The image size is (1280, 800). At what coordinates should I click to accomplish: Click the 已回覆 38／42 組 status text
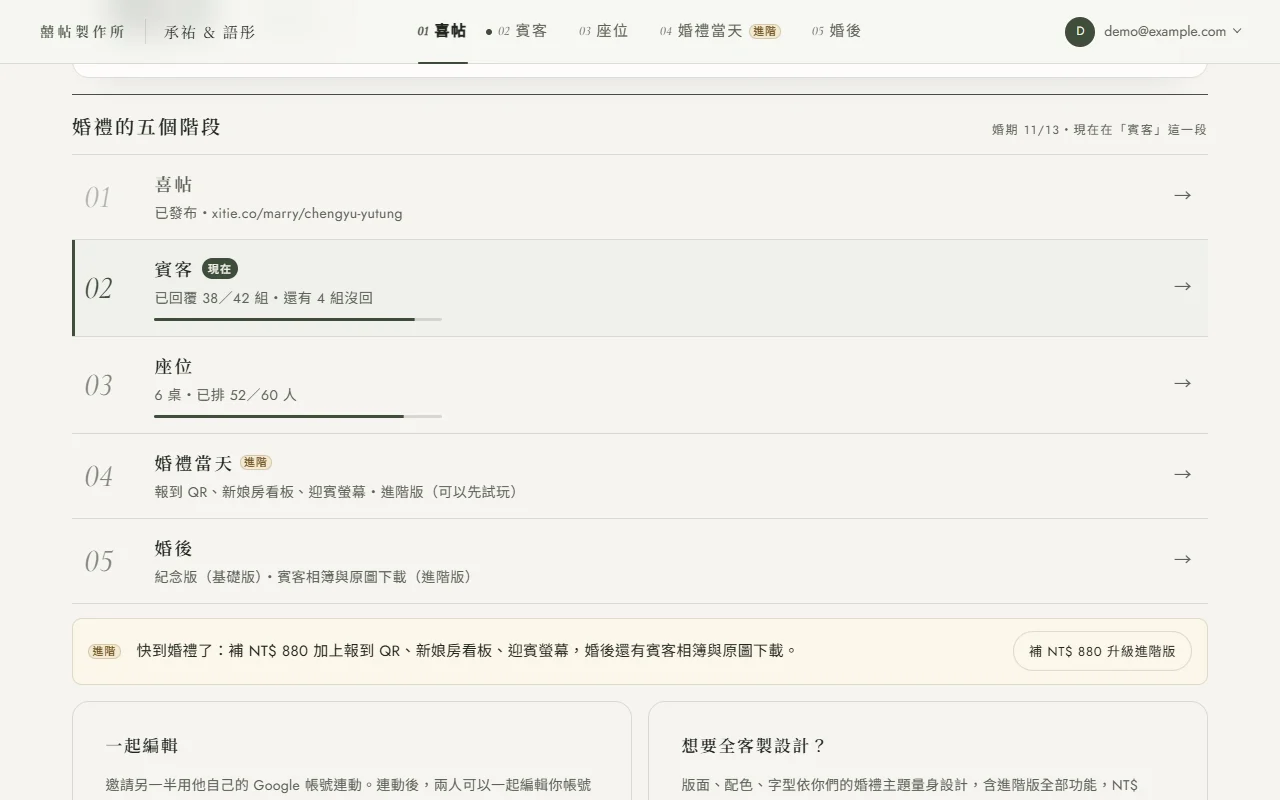point(264,298)
